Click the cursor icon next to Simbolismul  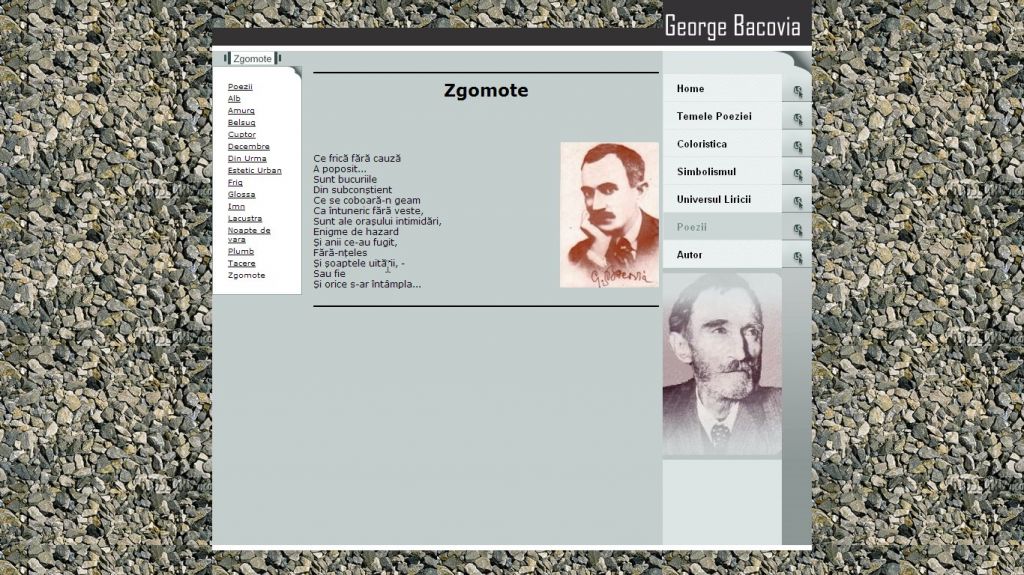coord(797,175)
